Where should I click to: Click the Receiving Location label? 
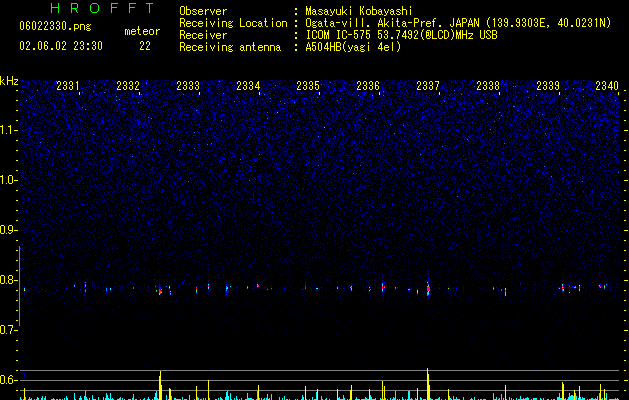233,23
